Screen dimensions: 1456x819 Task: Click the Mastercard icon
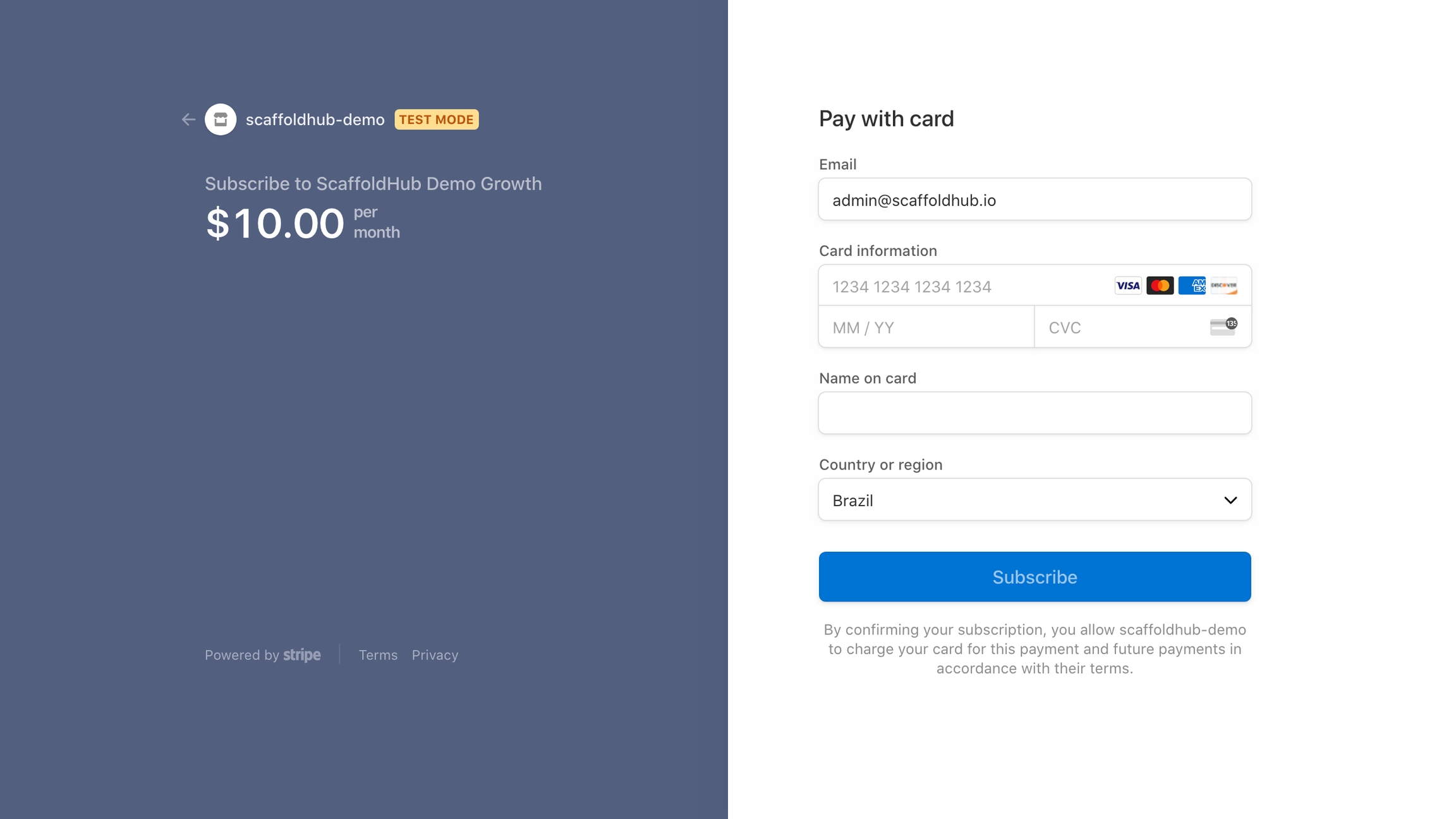[x=1160, y=286]
